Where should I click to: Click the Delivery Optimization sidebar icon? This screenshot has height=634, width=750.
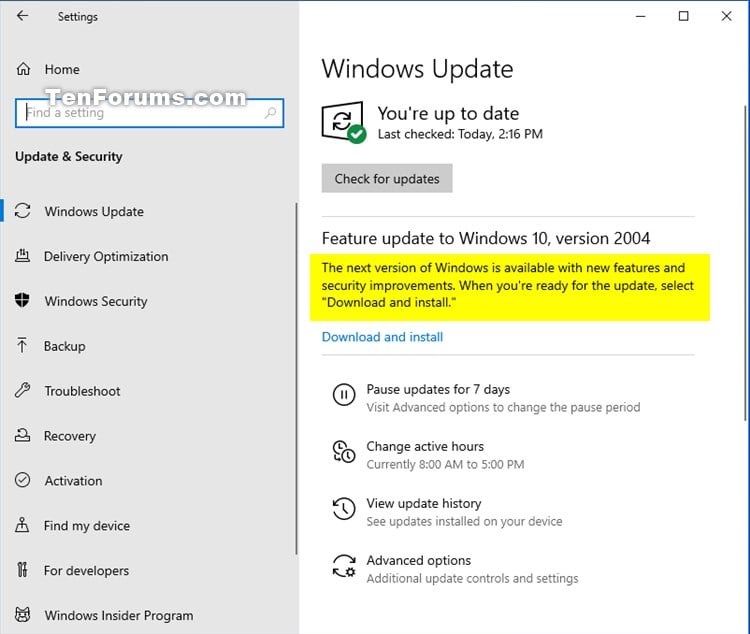tap(22, 256)
